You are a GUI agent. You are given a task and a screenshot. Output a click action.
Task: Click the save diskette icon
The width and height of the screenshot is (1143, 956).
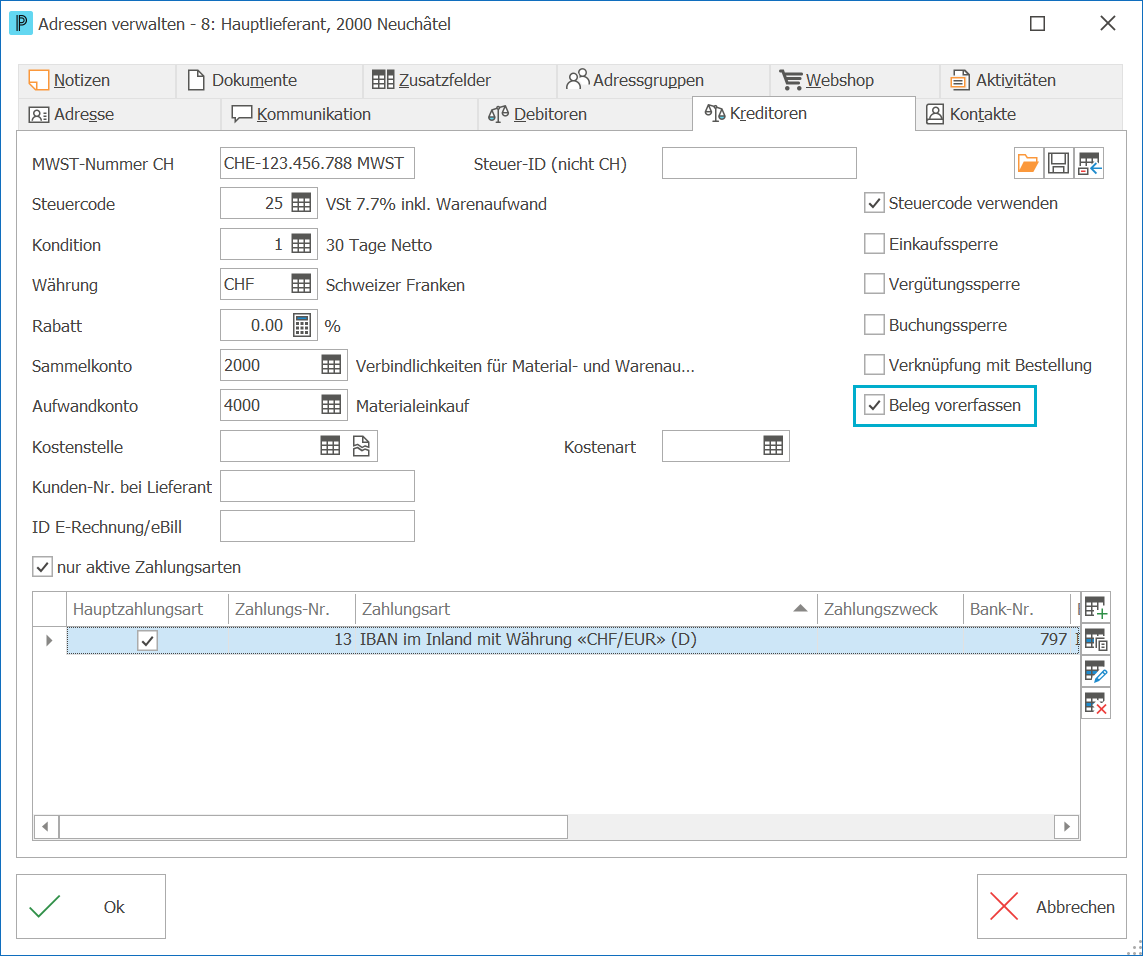tap(1058, 163)
